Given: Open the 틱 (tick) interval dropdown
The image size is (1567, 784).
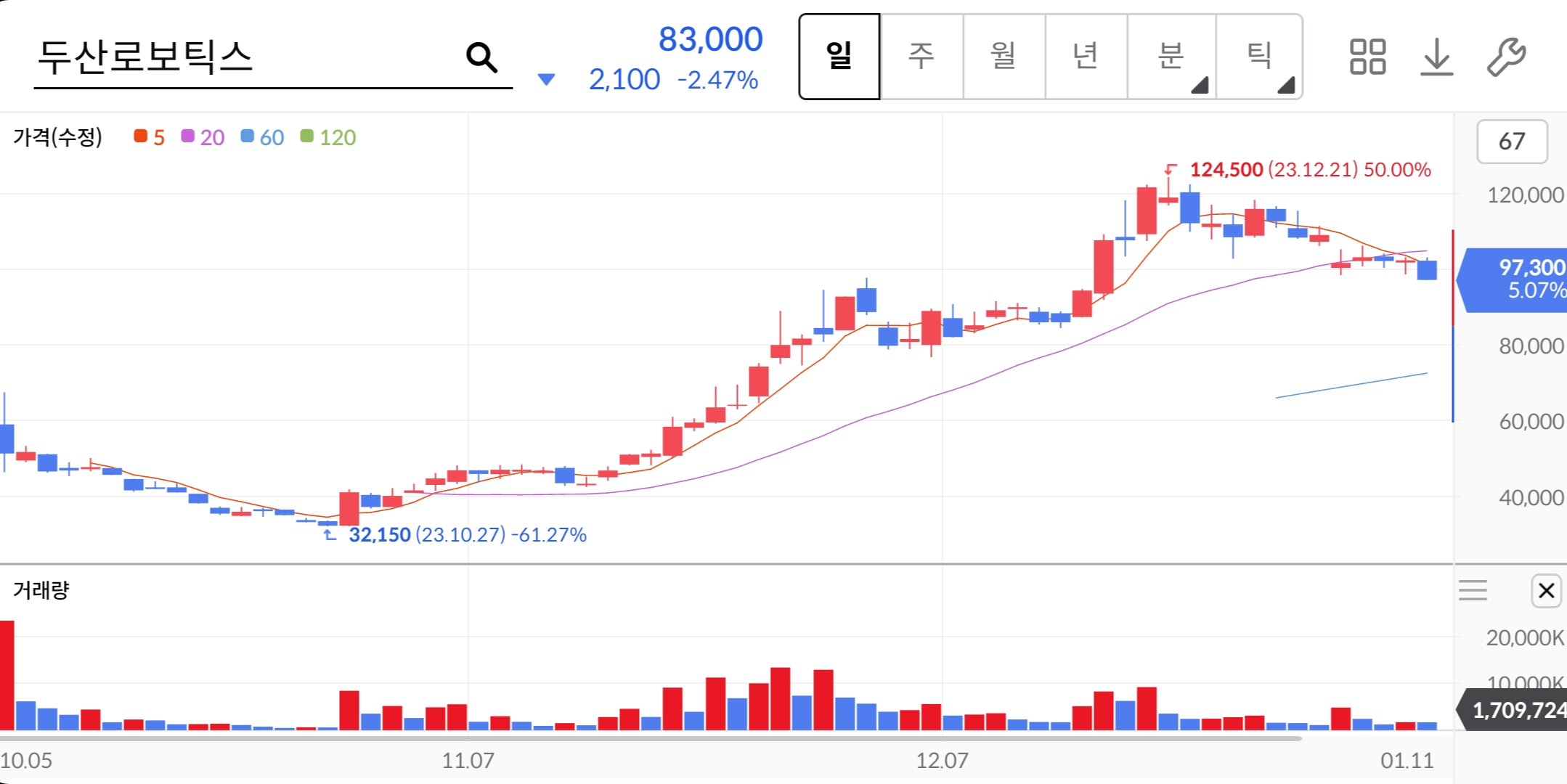Looking at the screenshot, I should pos(1259,57).
